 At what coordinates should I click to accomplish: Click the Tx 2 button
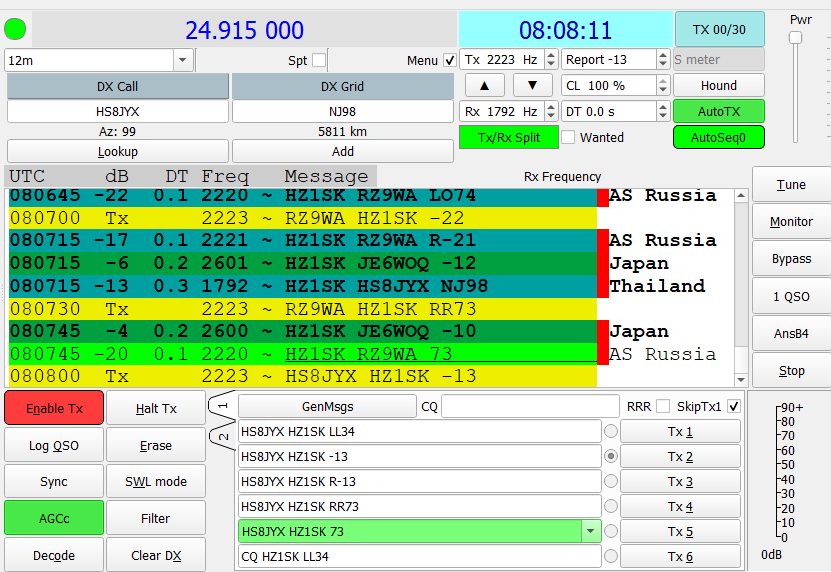pyautogui.click(x=680, y=456)
